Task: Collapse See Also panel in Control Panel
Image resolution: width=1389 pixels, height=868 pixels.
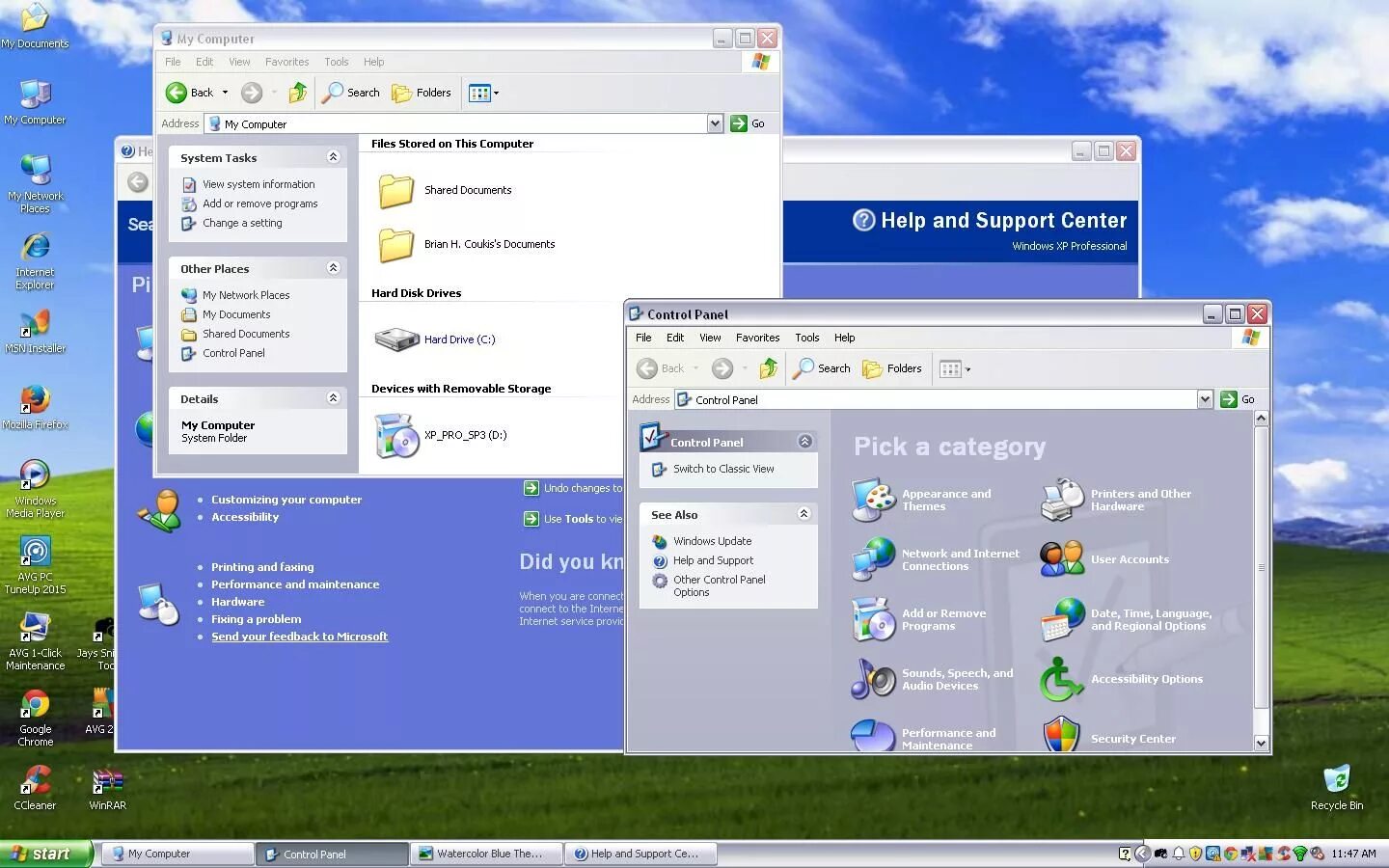Action: [803, 514]
